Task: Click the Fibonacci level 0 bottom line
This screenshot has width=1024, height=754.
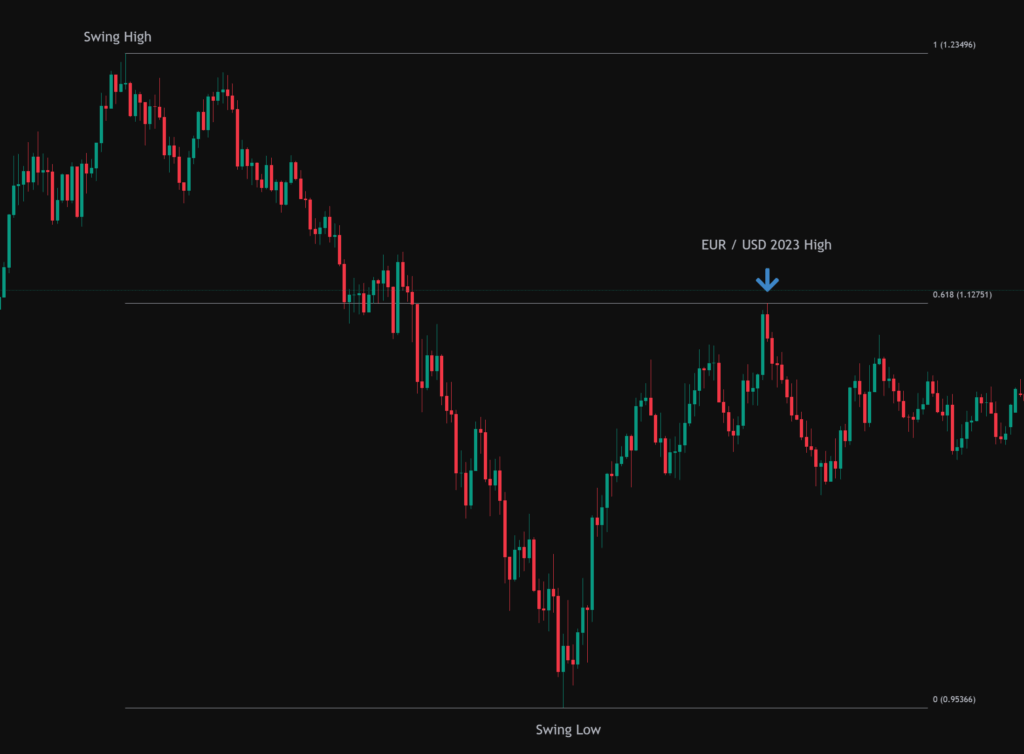Action: pos(526,708)
